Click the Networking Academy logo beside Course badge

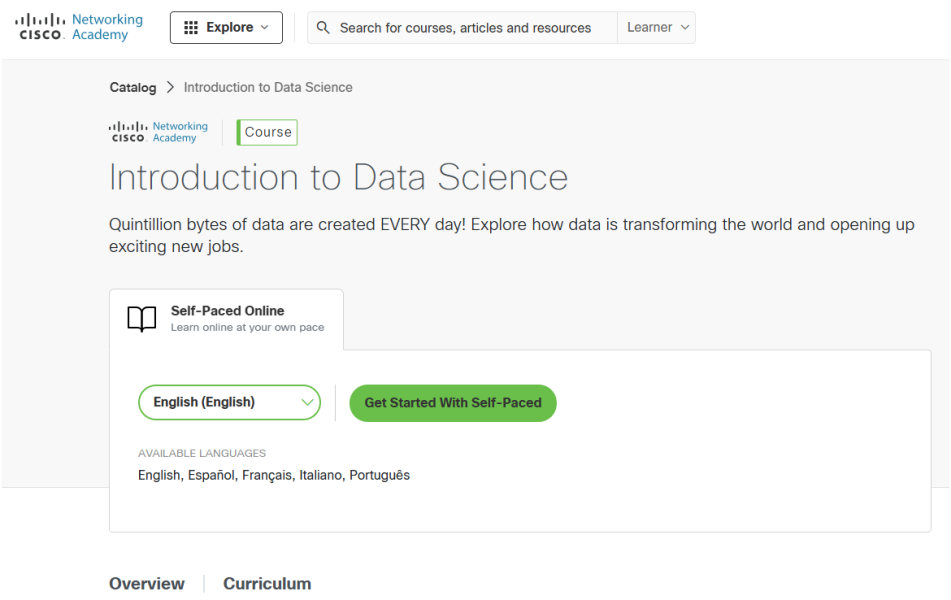158,132
